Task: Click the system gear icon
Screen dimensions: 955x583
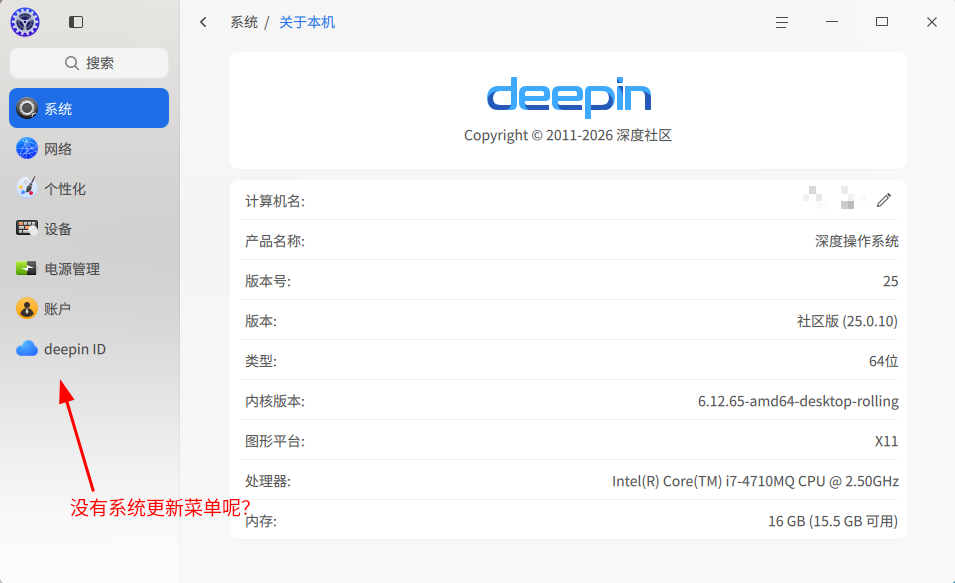Action: click(27, 108)
